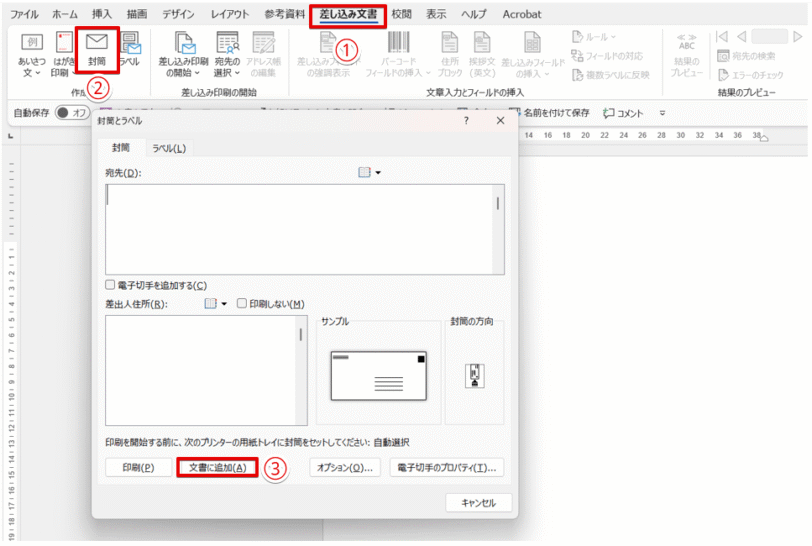Open the あいさつ文 greeting menu

click(x=32, y=55)
